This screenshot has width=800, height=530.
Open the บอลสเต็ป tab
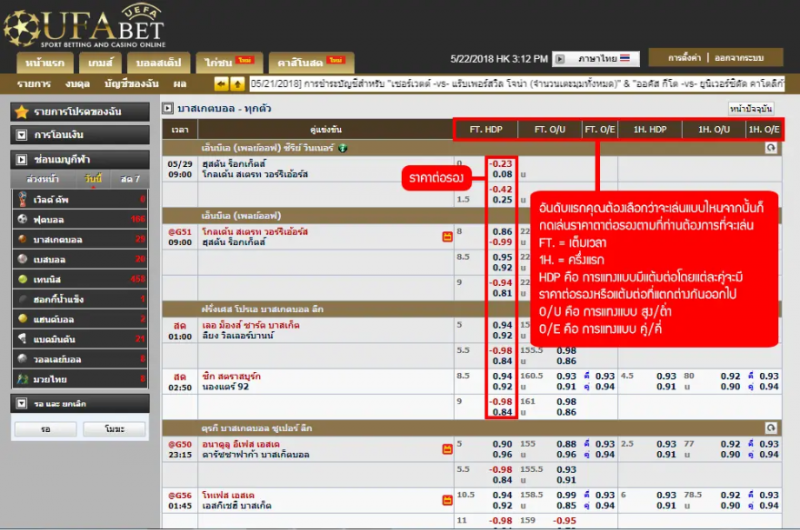tap(158, 63)
